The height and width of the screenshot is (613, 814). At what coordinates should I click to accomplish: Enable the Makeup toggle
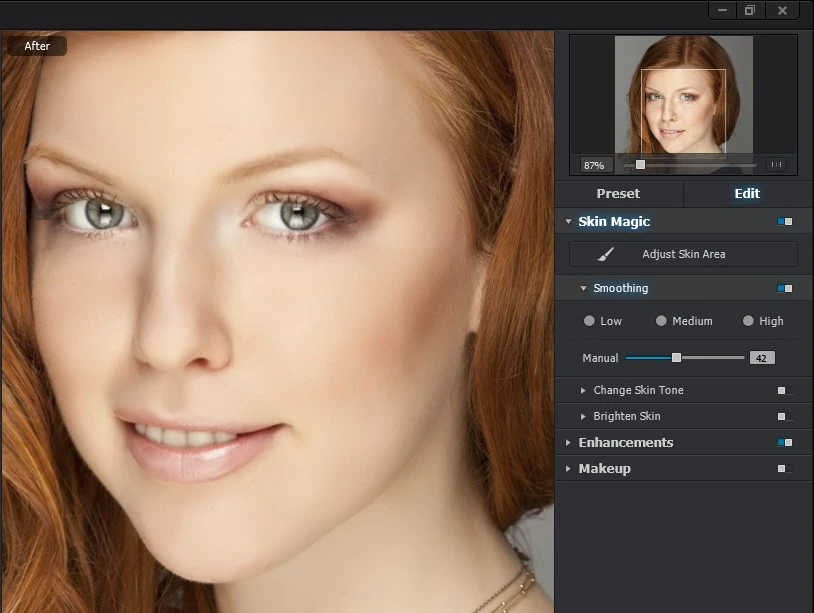click(x=784, y=468)
